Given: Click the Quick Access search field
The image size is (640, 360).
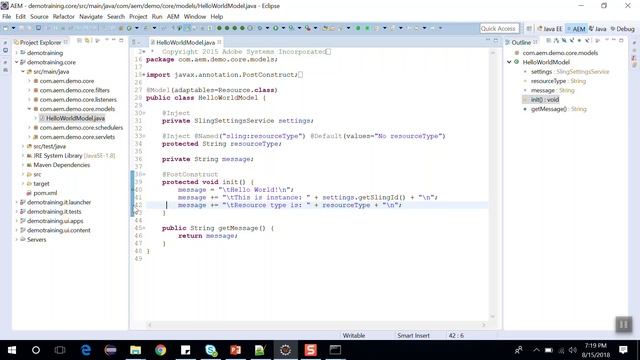Looking at the screenshot, I should (499, 28).
